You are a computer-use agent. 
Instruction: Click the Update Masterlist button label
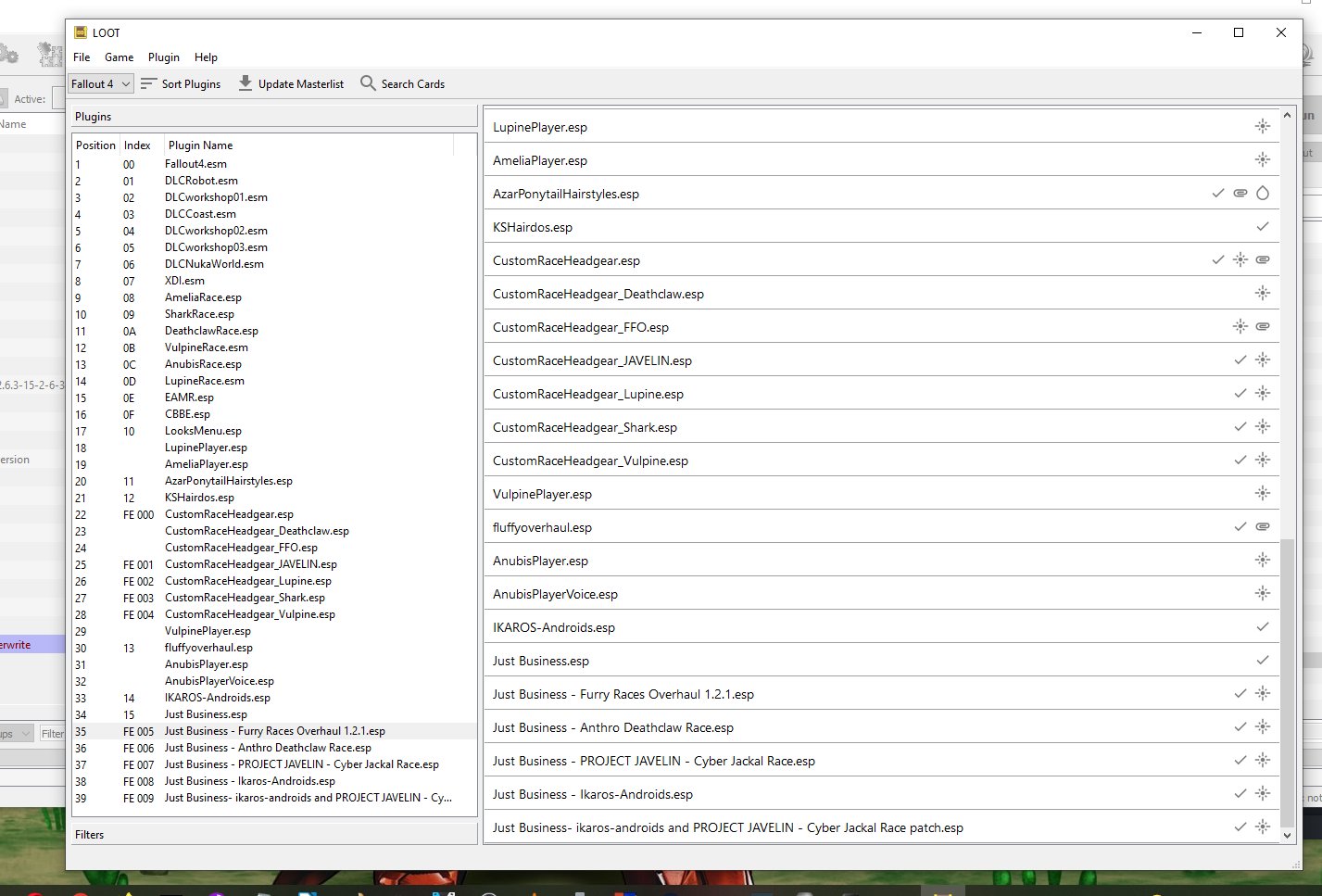[301, 84]
